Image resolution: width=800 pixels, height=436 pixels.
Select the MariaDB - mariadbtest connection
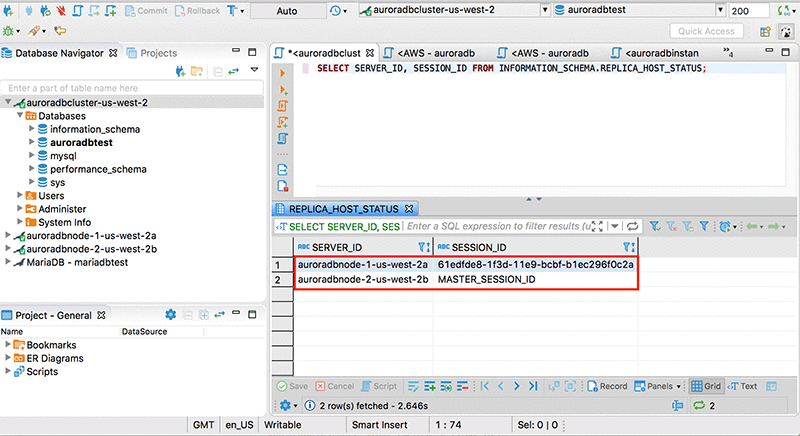pyautogui.click(x=77, y=262)
